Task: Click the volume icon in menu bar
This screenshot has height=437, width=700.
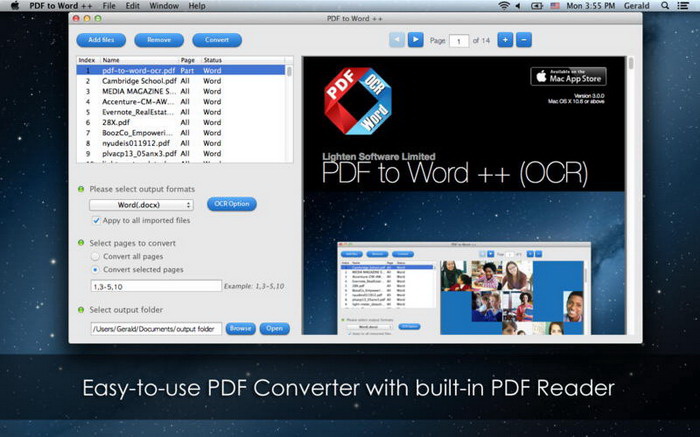Action: coord(518,6)
